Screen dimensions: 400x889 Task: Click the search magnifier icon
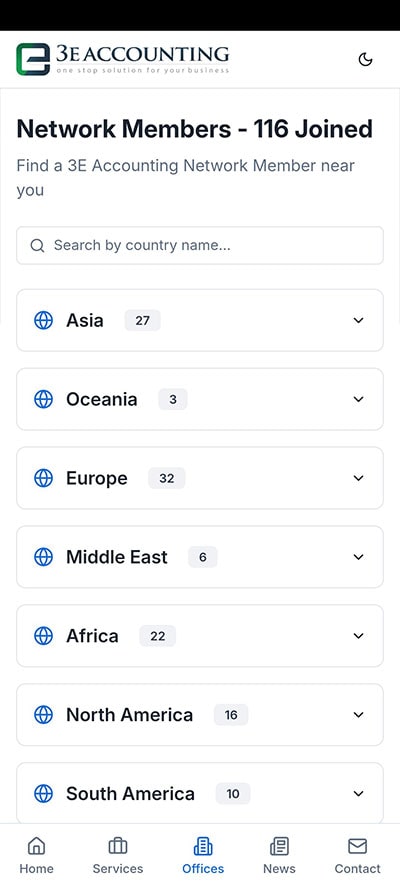click(x=37, y=245)
